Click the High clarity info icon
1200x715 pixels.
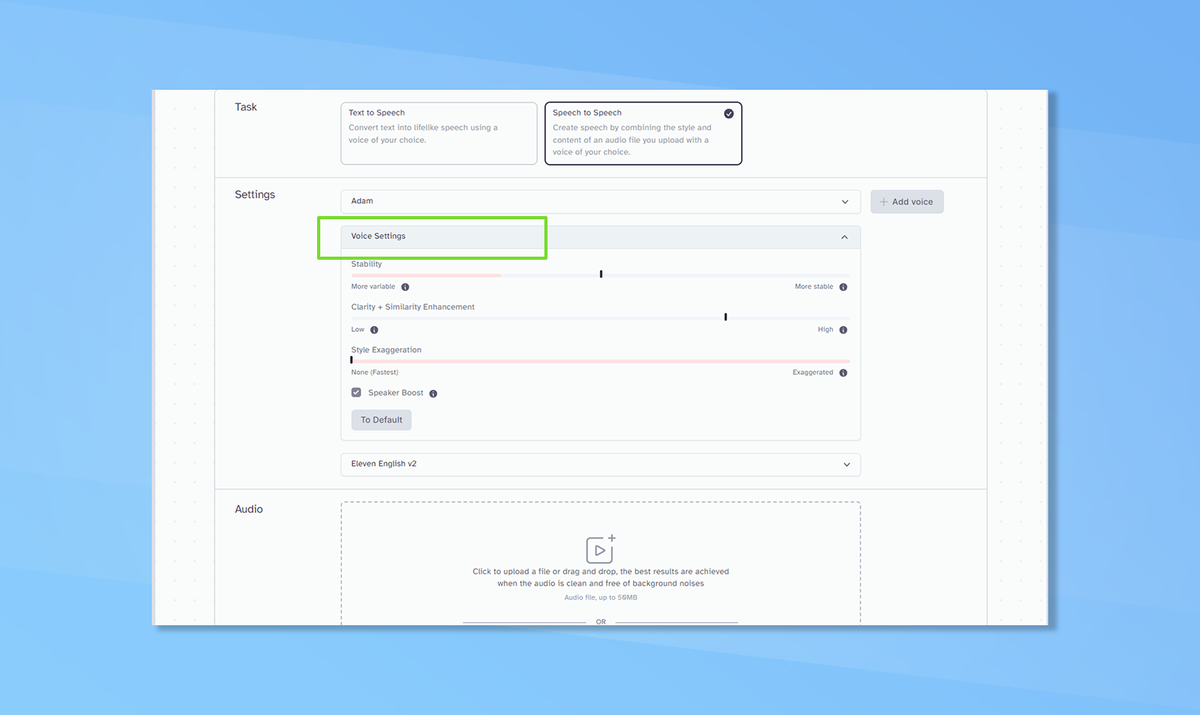tap(841, 329)
